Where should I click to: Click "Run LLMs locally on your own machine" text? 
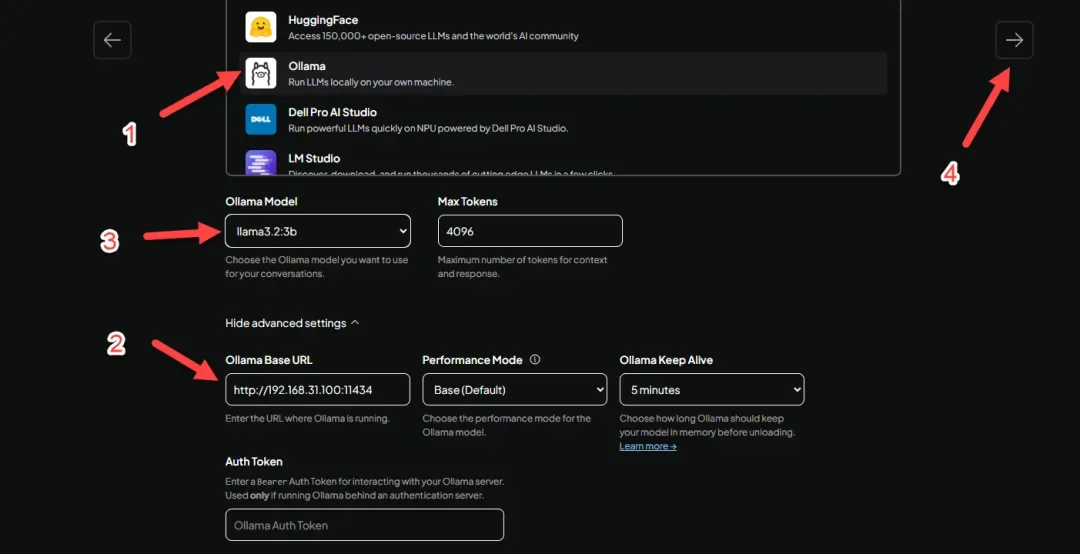(371, 82)
